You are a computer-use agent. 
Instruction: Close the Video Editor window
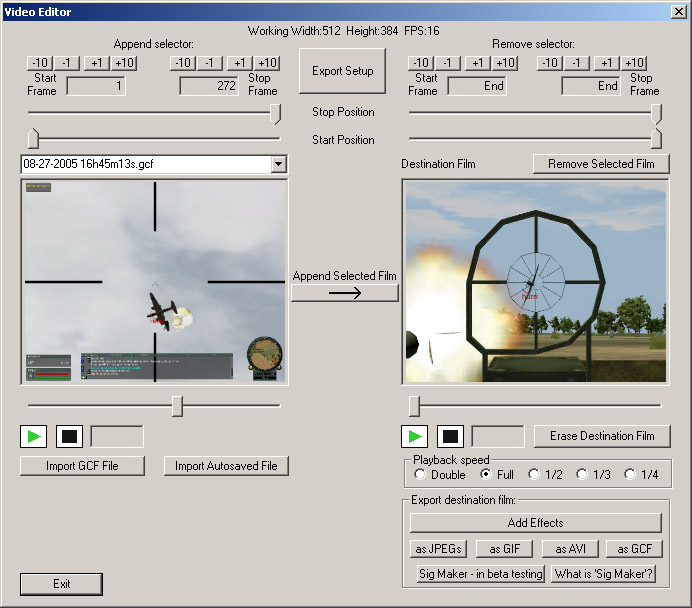point(678,11)
